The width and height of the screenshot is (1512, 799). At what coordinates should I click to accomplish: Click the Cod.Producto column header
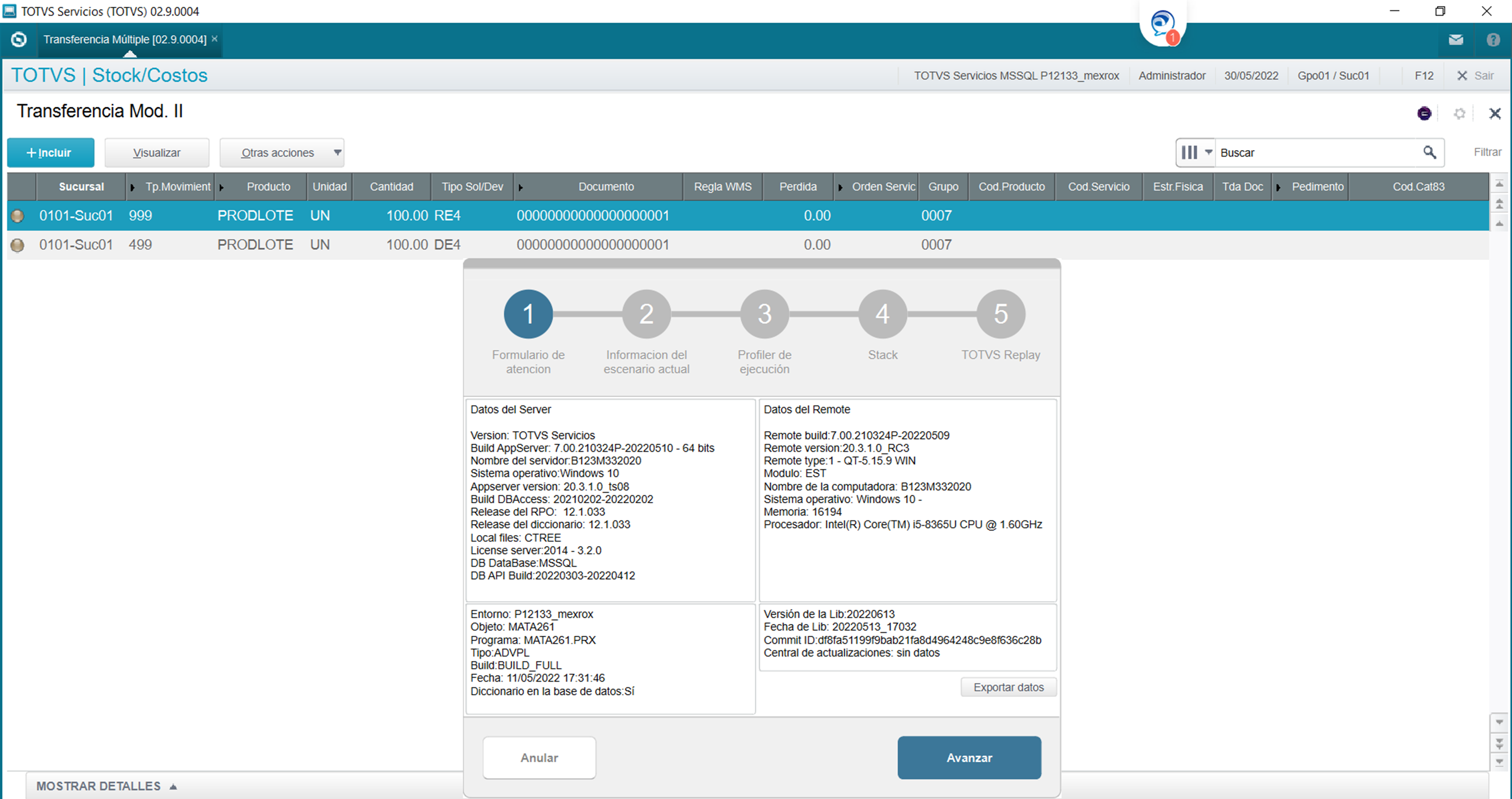tap(1012, 187)
